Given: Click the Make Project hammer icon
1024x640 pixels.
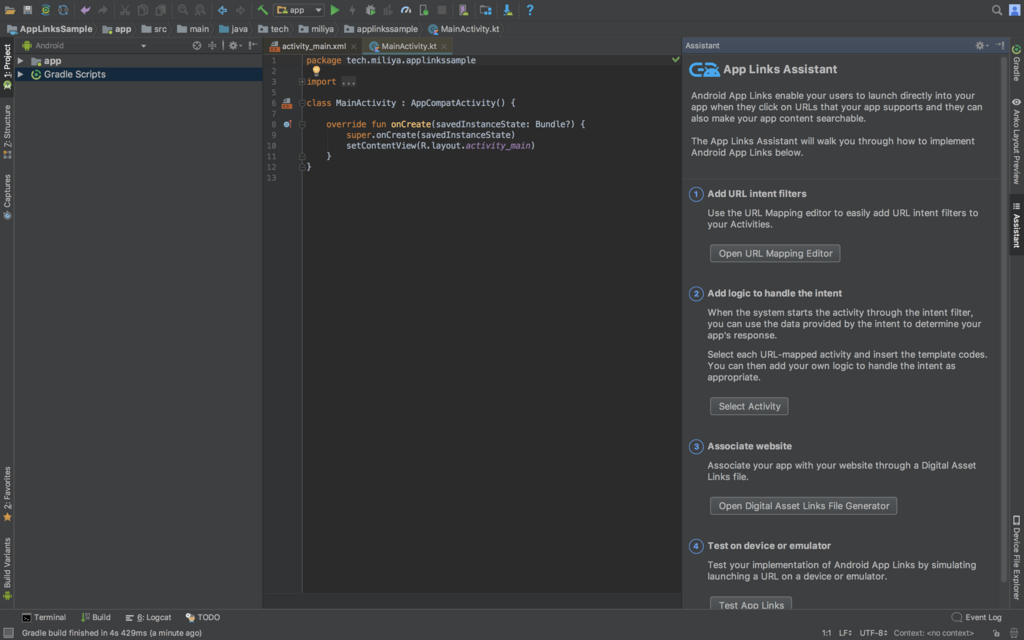Looking at the screenshot, I should point(263,10).
